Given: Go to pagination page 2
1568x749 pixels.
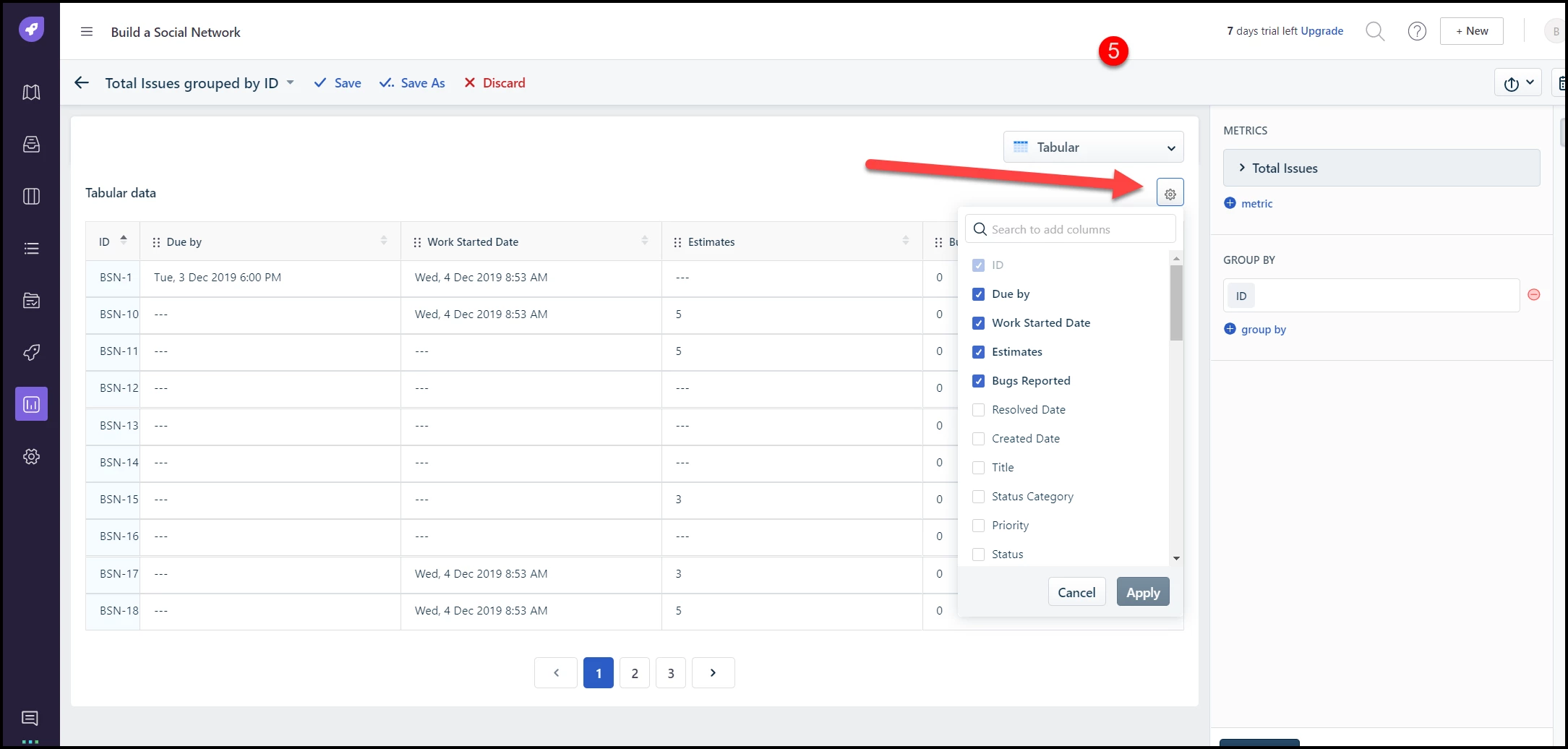Looking at the screenshot, I should pos(635,672).
